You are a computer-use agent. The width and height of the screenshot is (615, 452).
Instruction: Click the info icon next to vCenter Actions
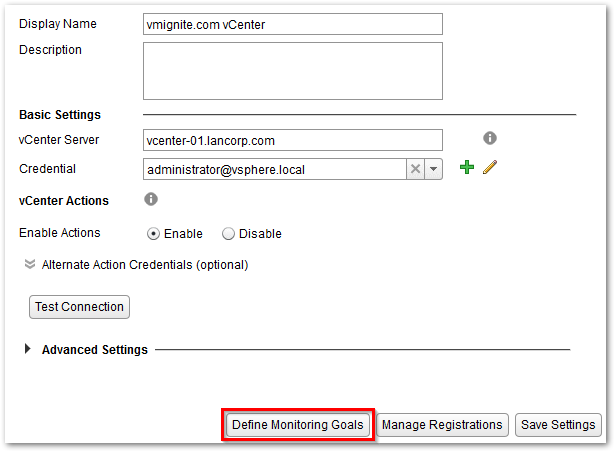151,200
